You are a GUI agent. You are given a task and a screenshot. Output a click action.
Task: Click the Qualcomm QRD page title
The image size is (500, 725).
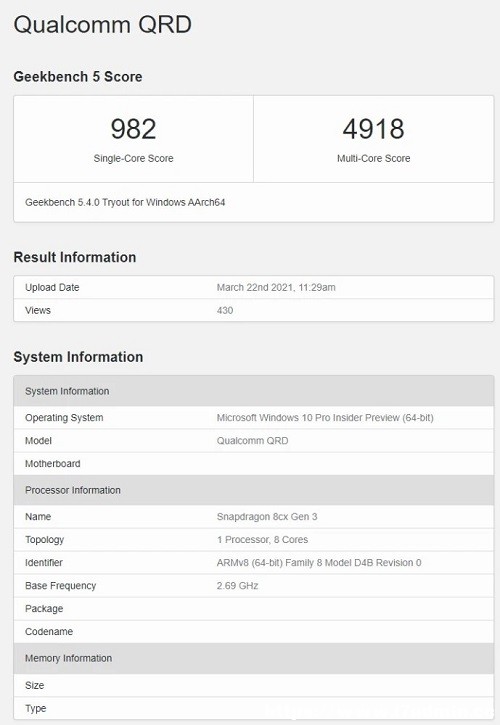[102, 25]
